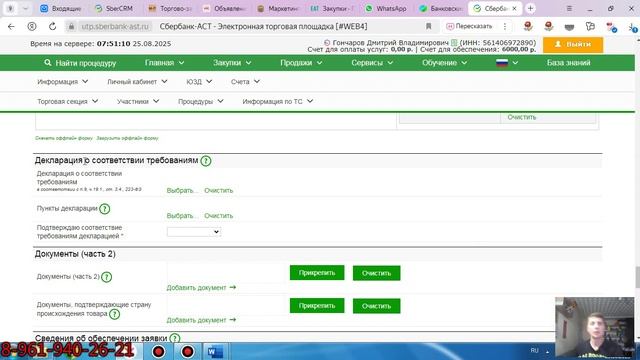Viewport: 640px width, 360px height.
Task: Click Очистить link for Декларация о соответствии
Action: tap(218, 191)
